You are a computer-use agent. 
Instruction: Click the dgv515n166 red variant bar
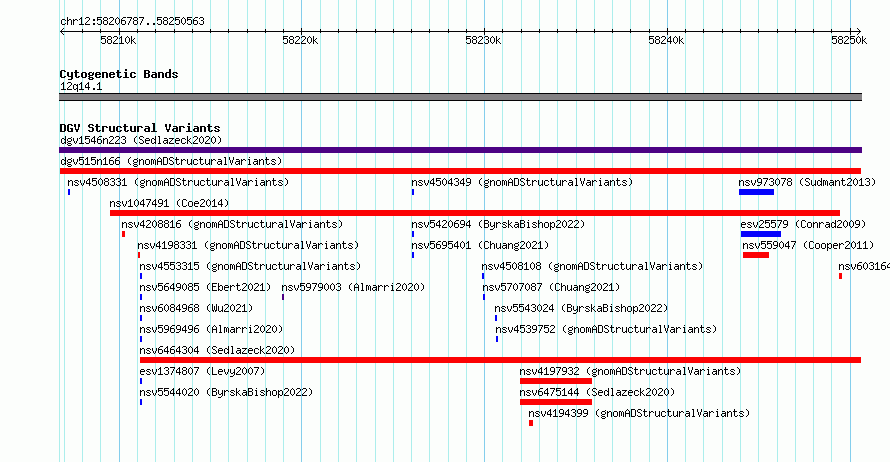(x=460, y=171)
